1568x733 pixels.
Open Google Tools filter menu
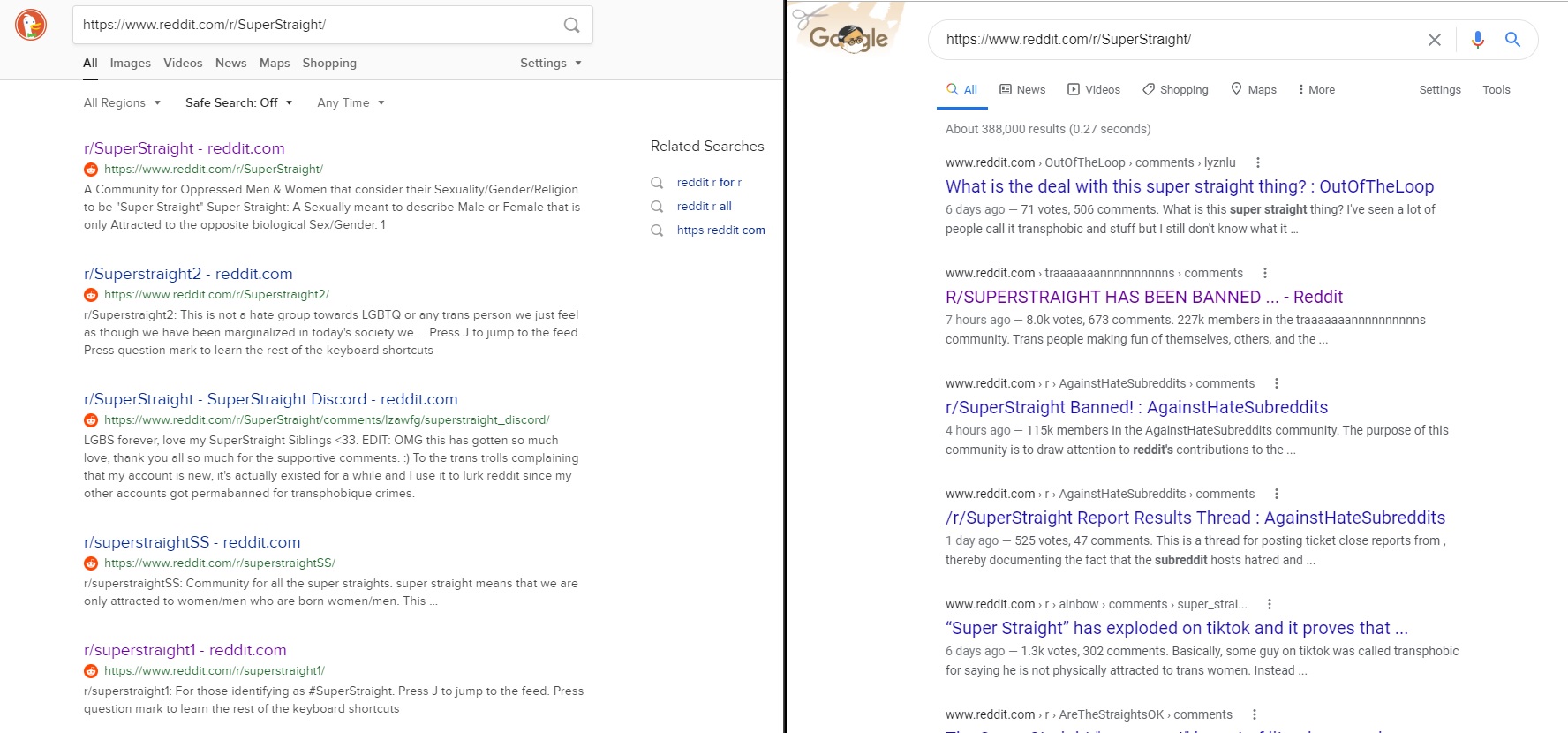[1496, 90]
